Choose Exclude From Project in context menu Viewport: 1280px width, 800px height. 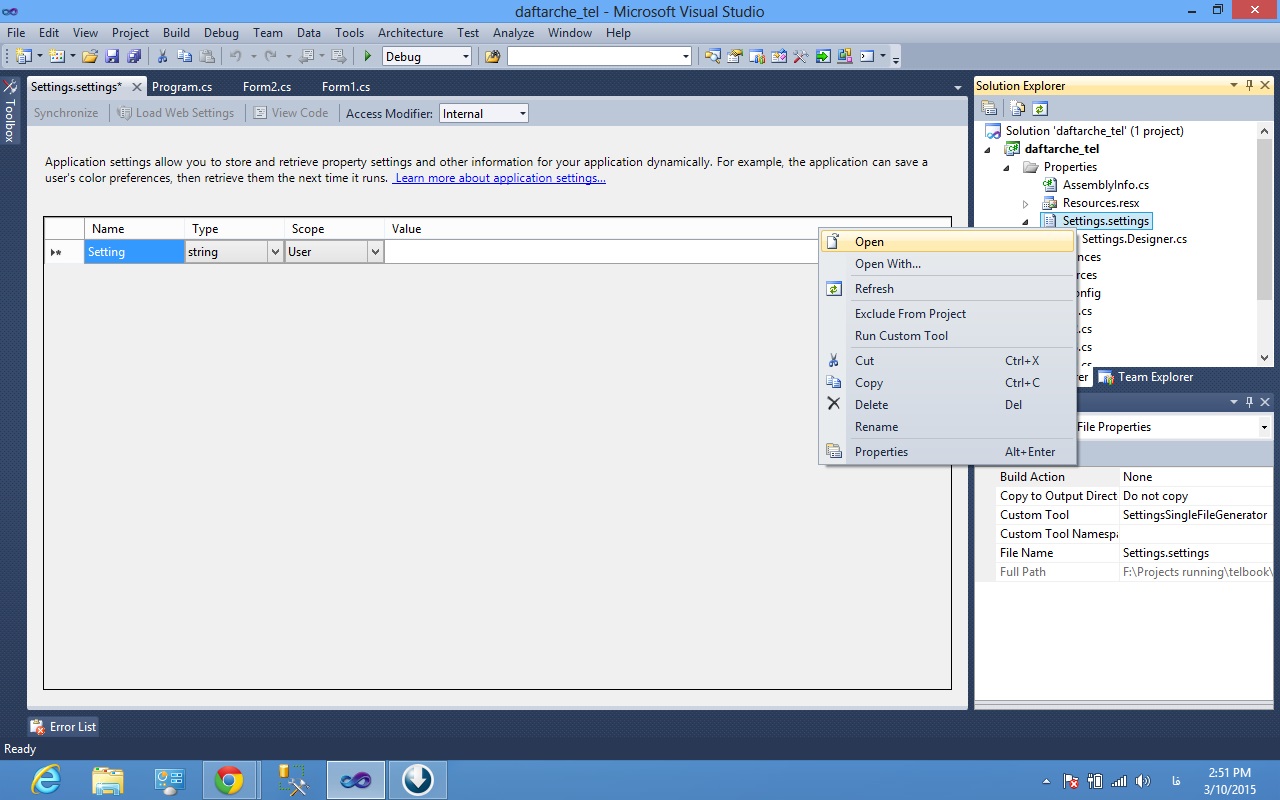[910, 313]
